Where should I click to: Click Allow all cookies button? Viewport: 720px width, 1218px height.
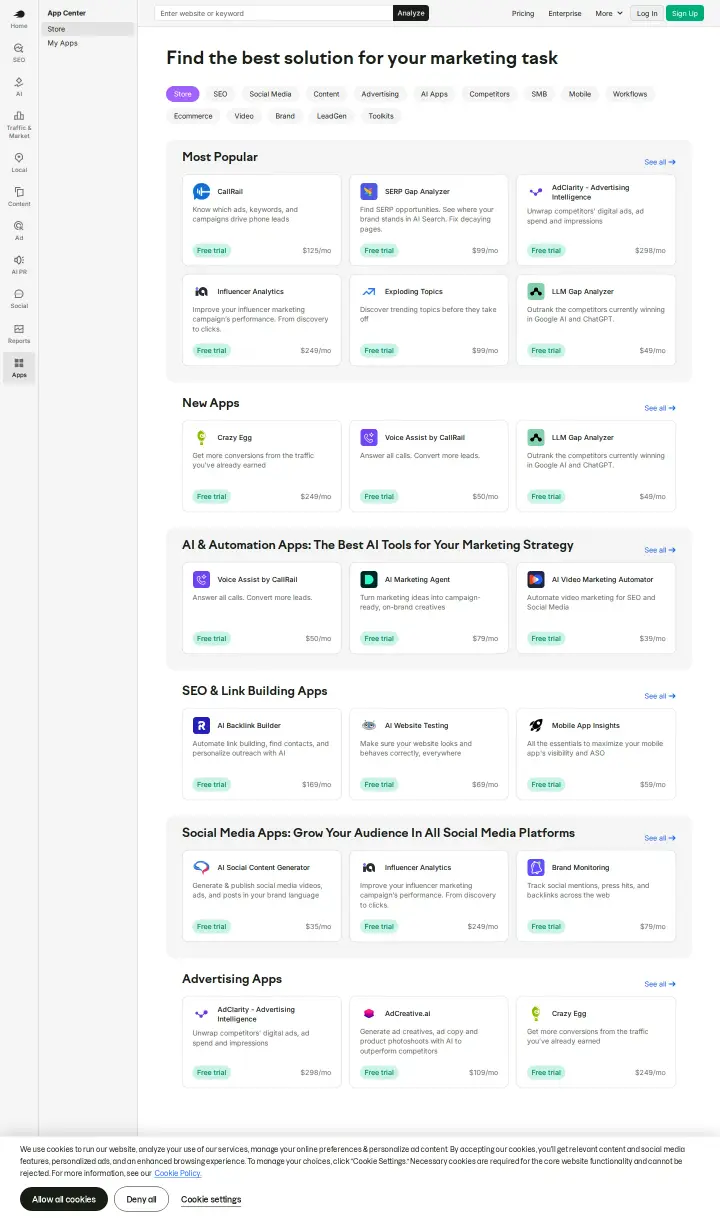[64, 1199]
